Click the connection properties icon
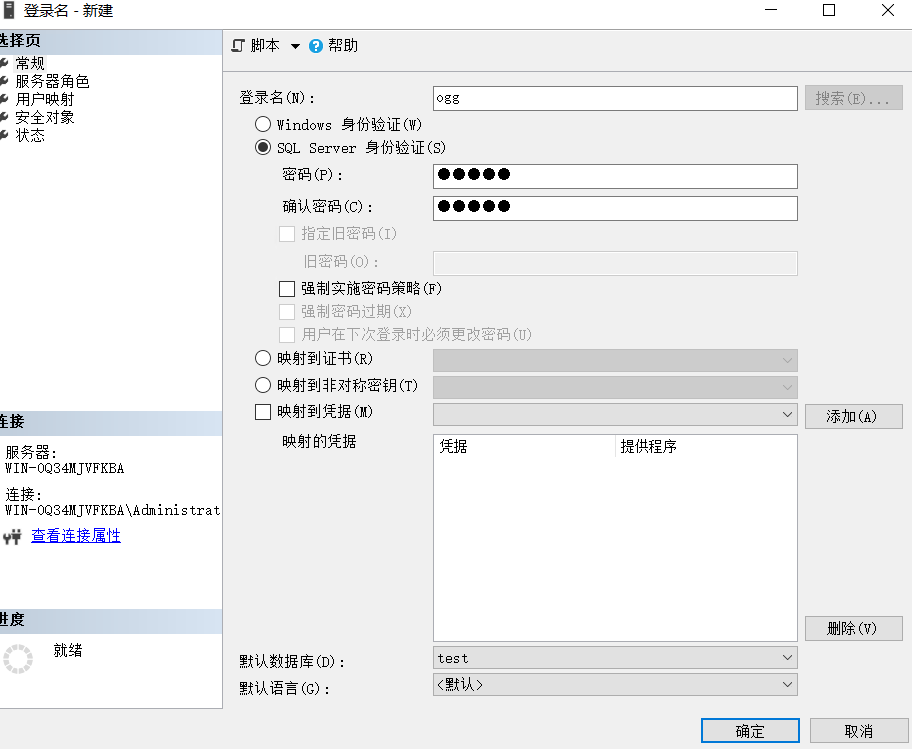The height and width of the screenshot is (749, 912). coord(12,536)
